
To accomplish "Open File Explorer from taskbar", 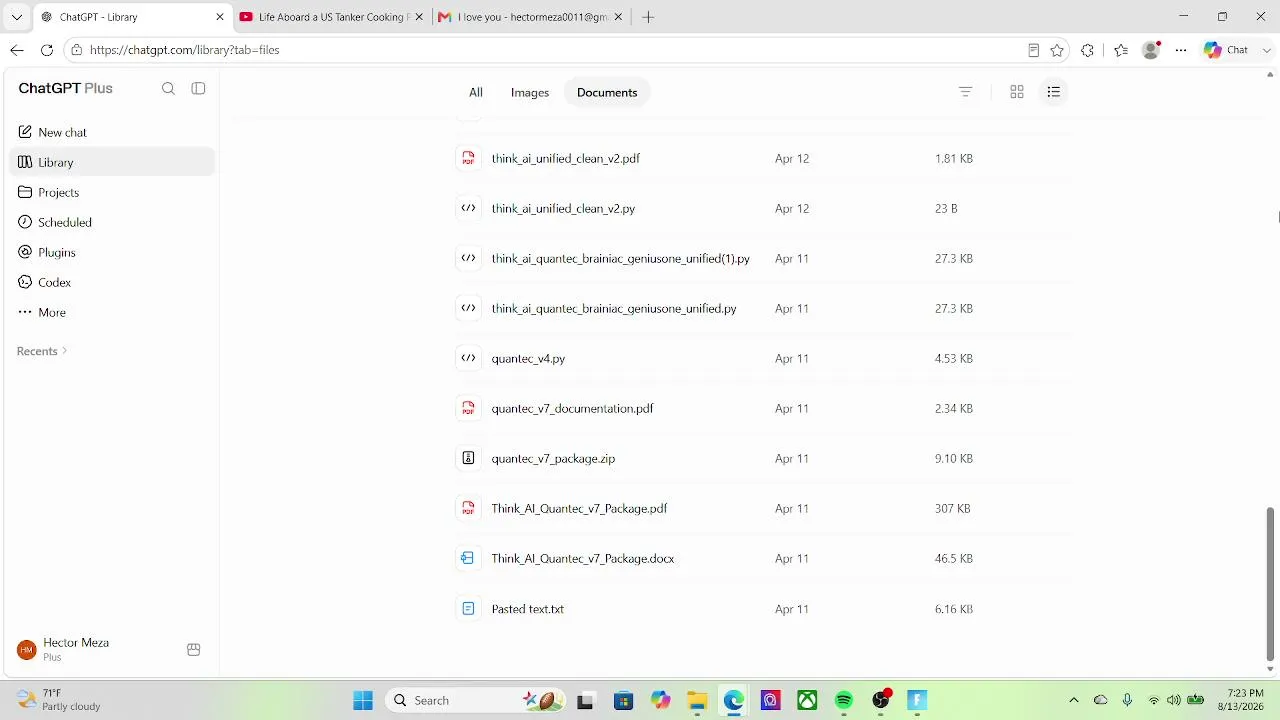I will click(x=697, y=701).
